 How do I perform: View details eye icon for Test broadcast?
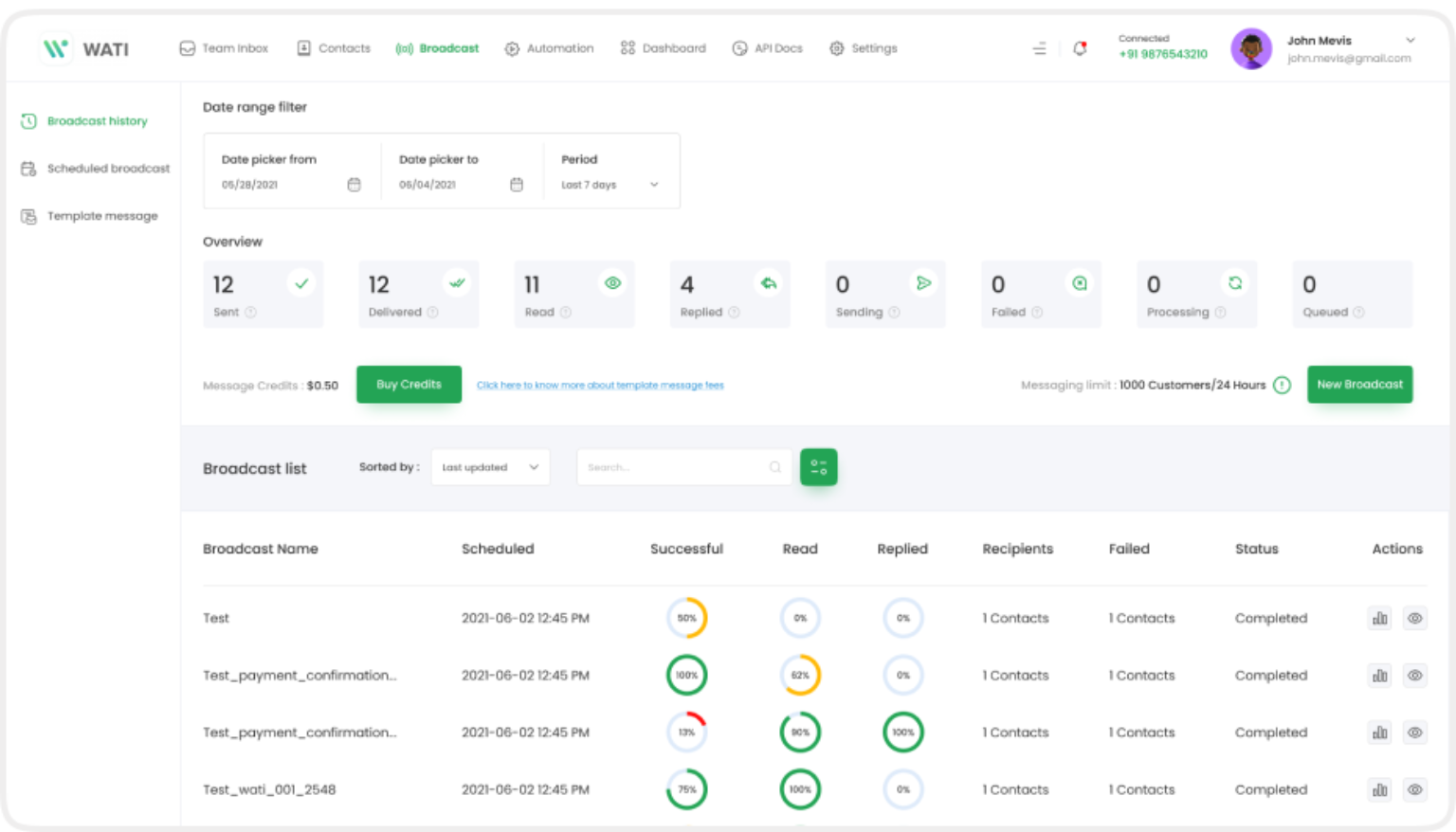point(1414,619)
